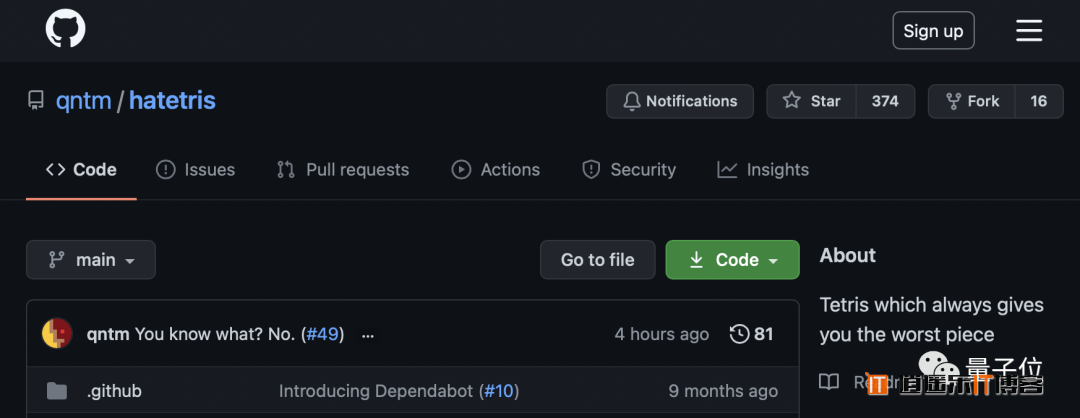Switch to the Issues tab
The image size is (1080, 418).
(196, 169)
